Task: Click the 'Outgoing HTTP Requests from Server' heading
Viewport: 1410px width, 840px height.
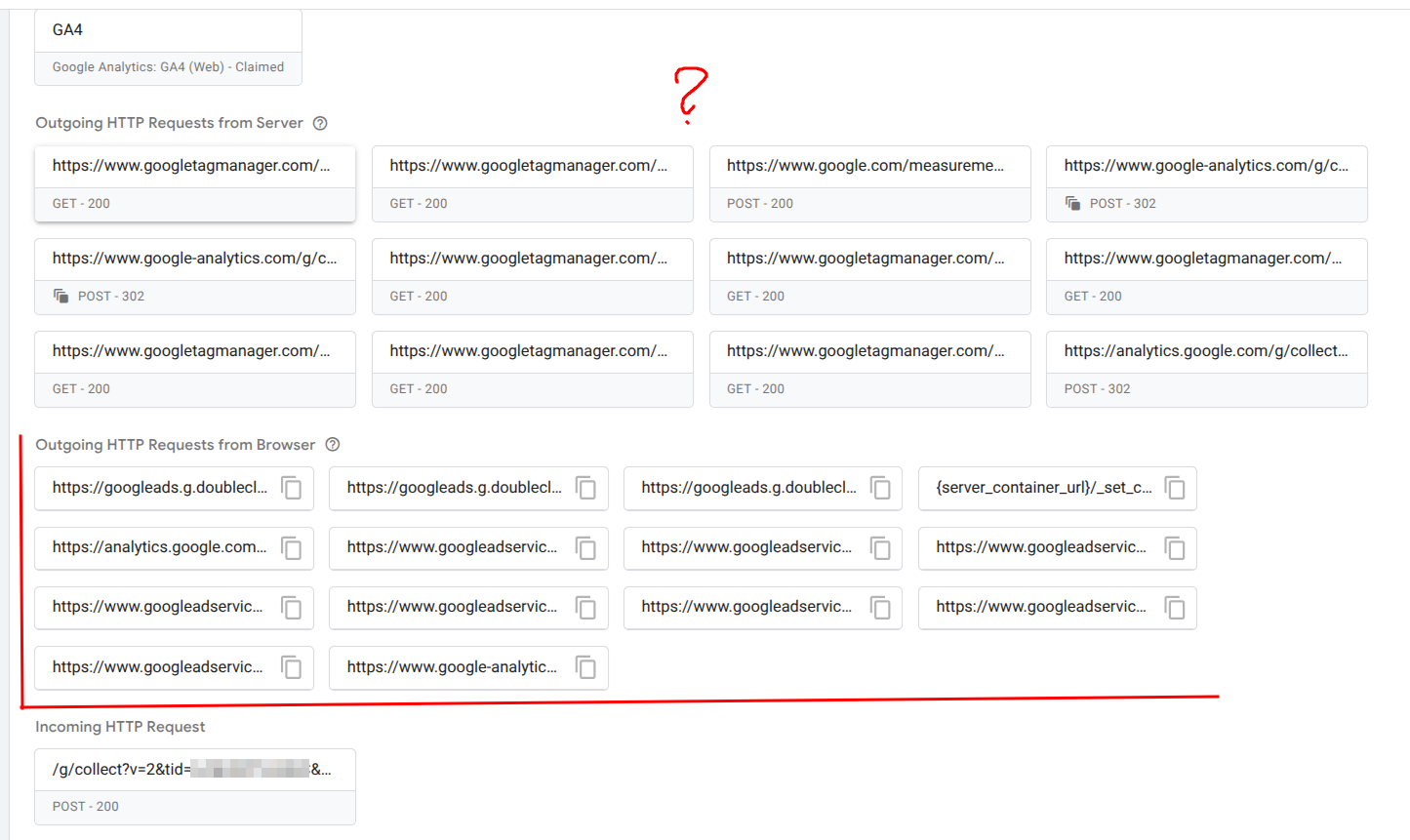Action: 169,123
